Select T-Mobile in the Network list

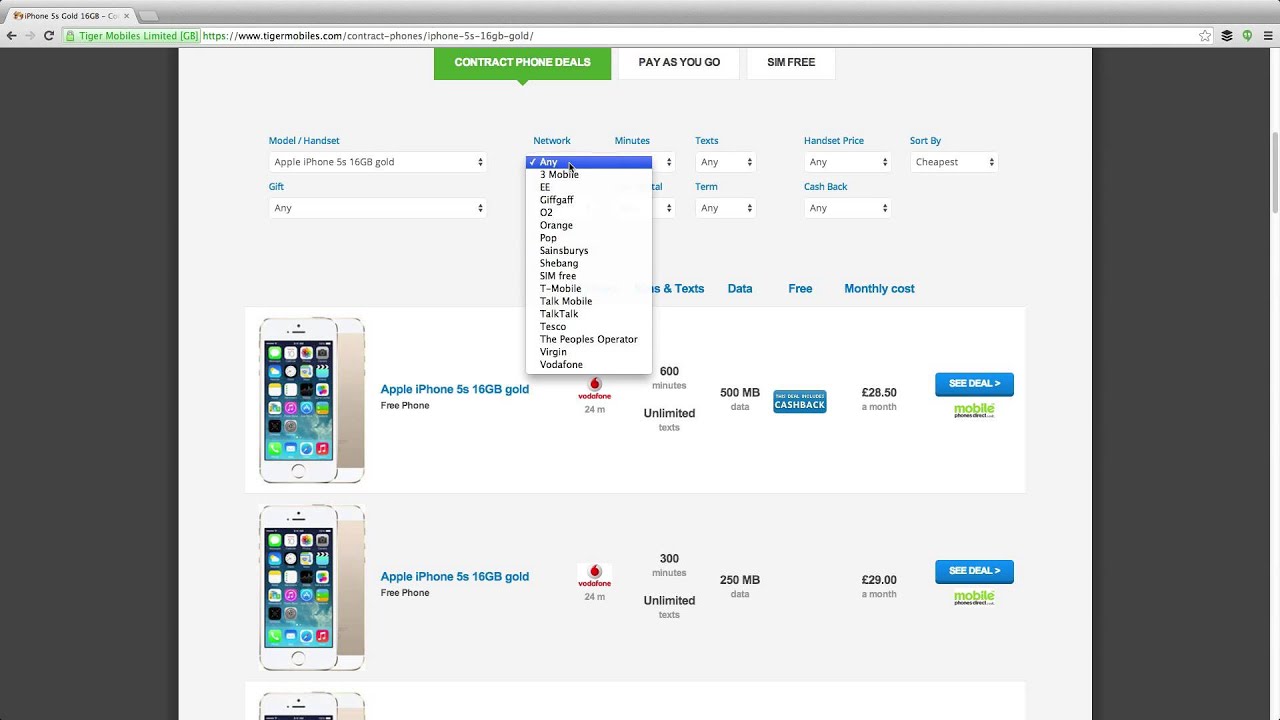click(588, 288)
